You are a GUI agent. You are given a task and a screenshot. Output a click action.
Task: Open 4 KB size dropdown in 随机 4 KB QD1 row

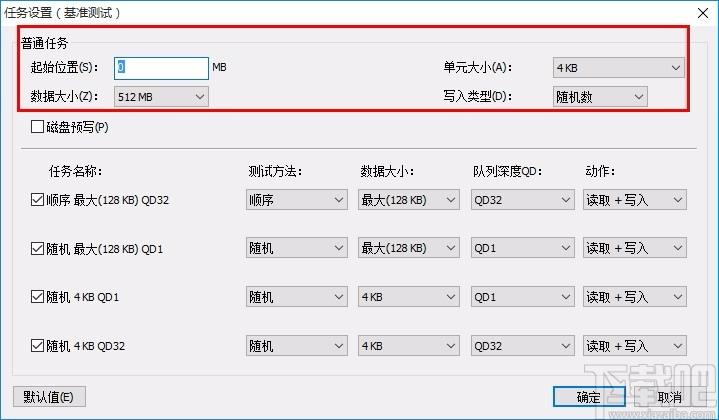coord(409,297)
